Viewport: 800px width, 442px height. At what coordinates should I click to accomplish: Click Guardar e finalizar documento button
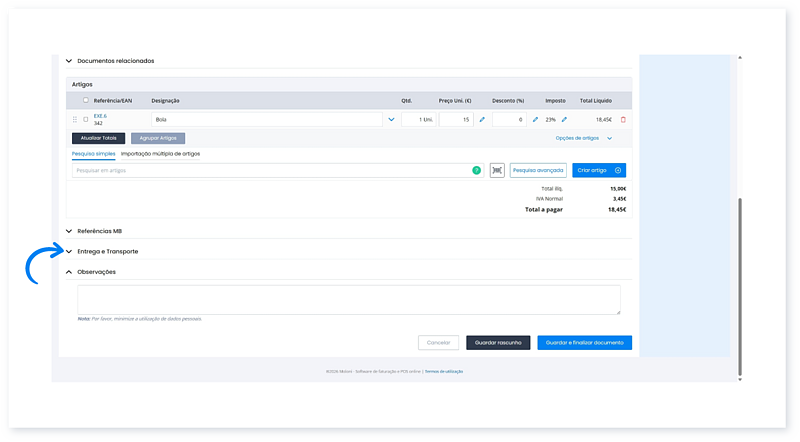point(584,342)
